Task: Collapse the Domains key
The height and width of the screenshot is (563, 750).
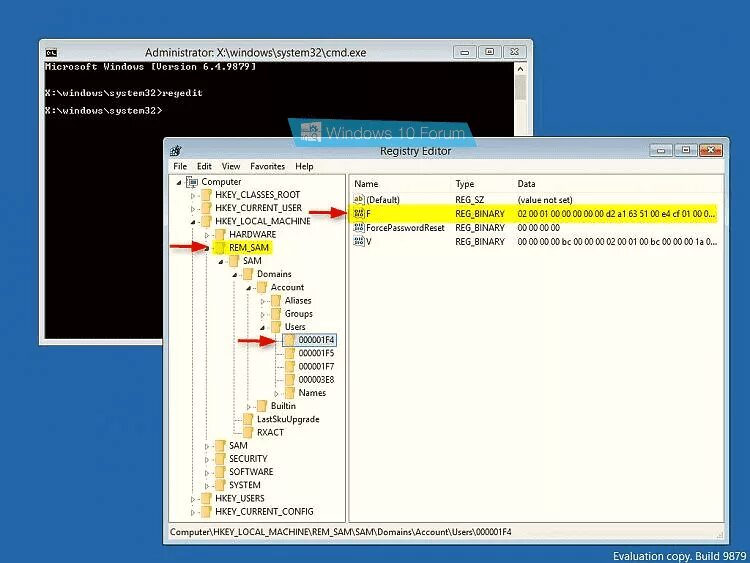Action: coord(234,275)
